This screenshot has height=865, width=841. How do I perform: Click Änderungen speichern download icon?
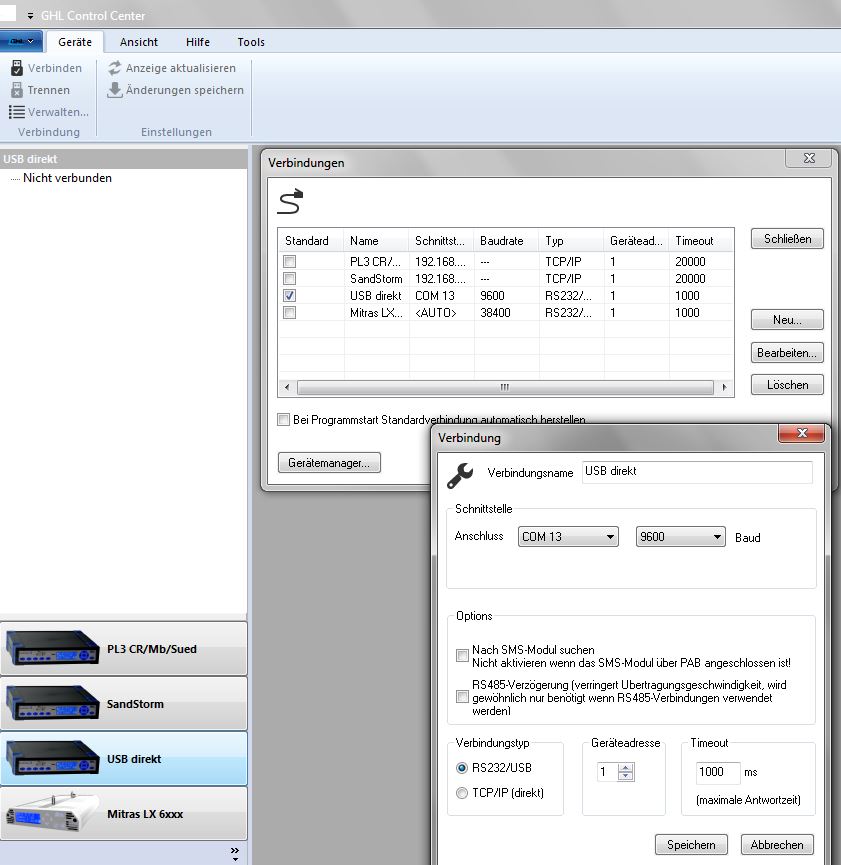tap(115, 90)
